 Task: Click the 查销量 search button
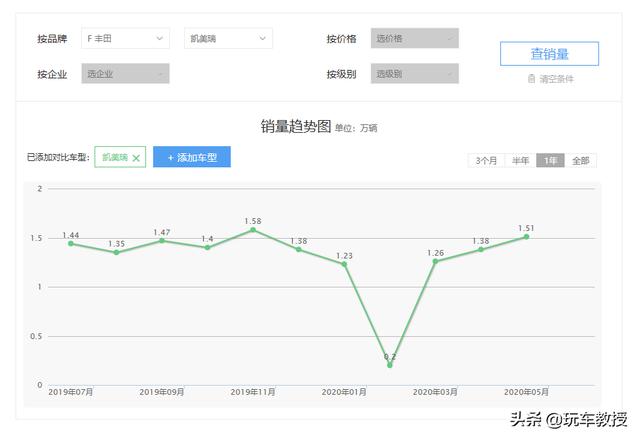549,54
